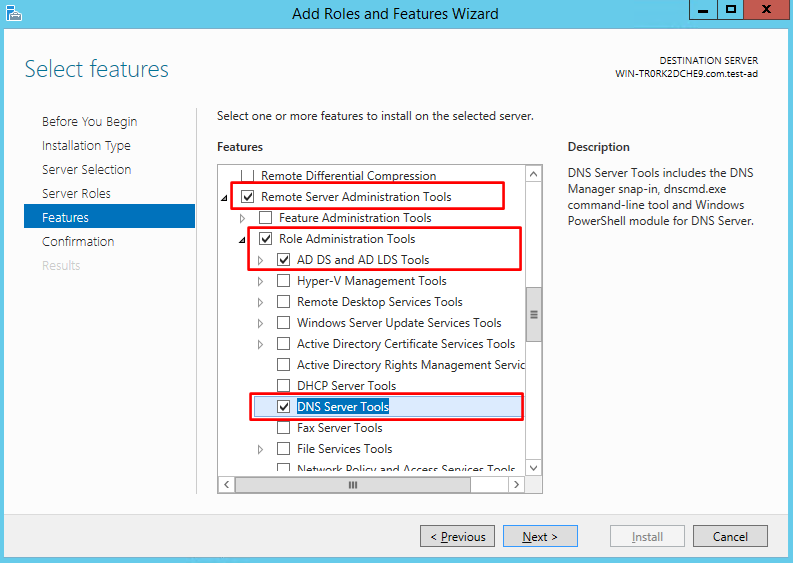Viewport: 793px width, 563px height.
Task: Tick the Fax Server Tools checkbox
Action: [x=284, y=428]
